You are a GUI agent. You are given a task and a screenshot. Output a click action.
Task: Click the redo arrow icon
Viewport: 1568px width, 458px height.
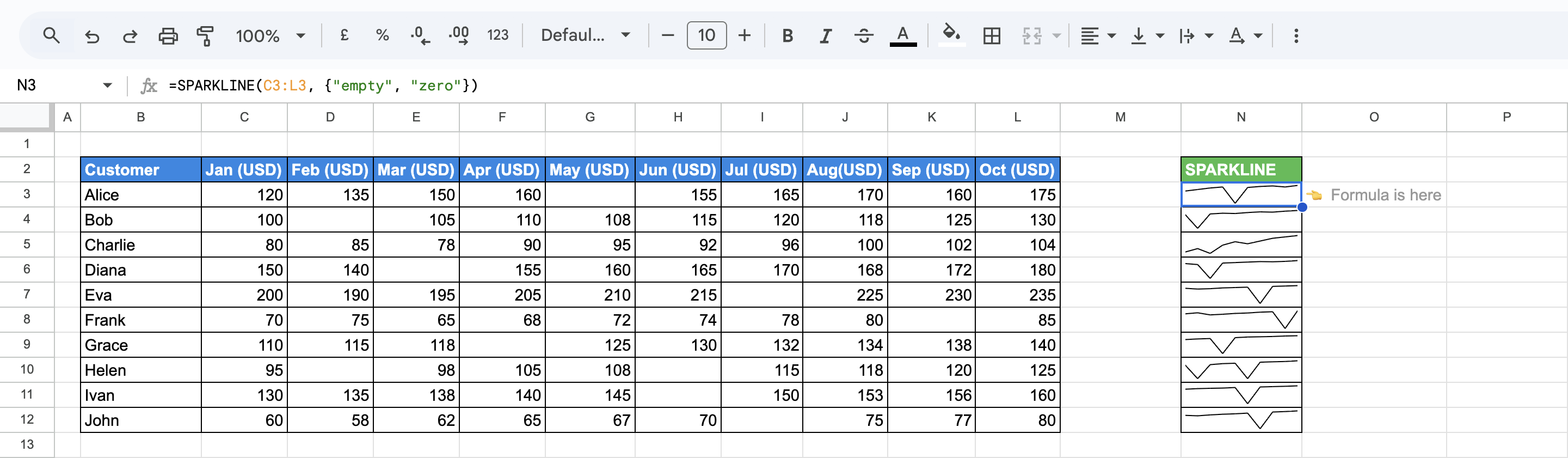[130, 36]
